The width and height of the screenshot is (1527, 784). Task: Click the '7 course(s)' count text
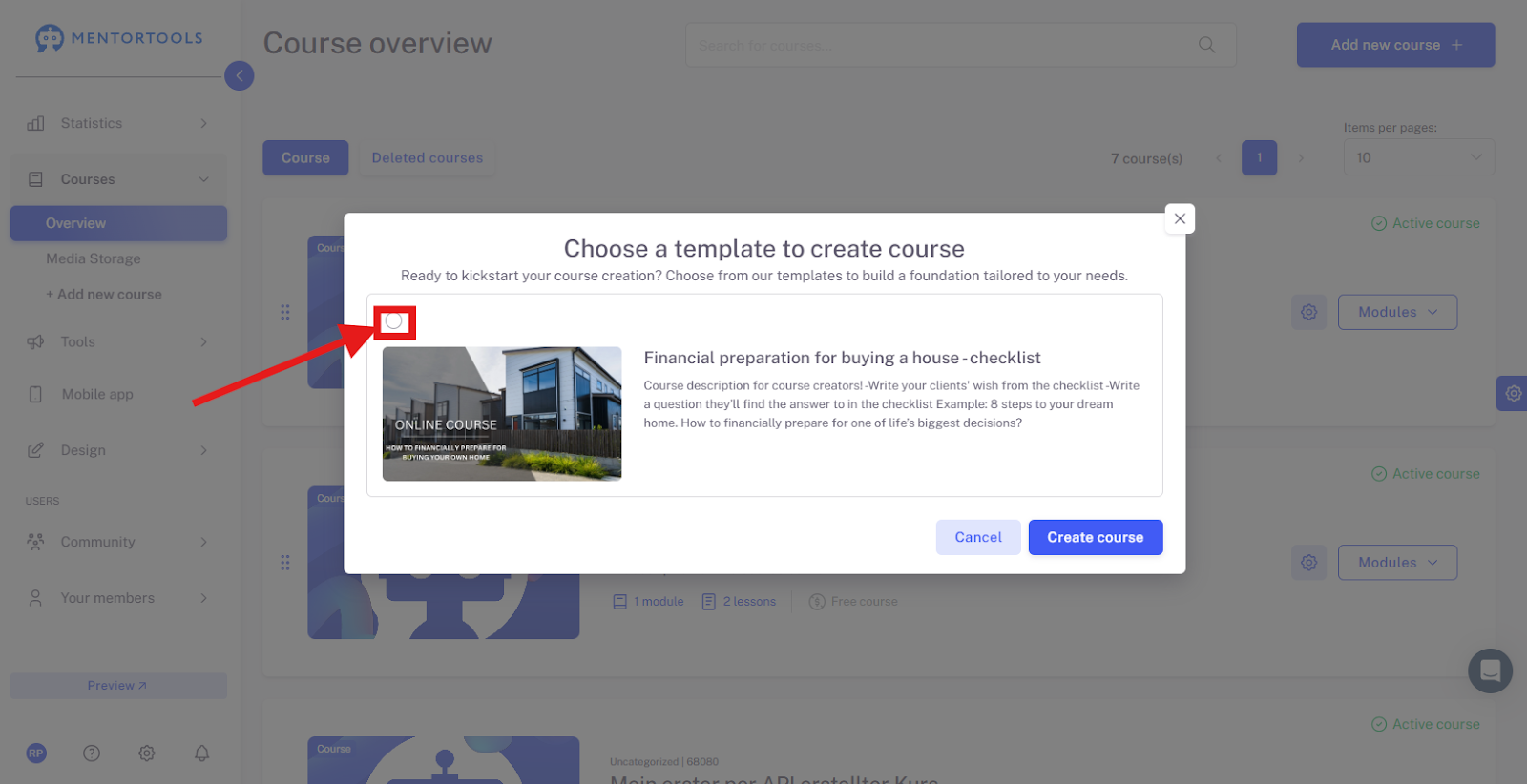pyautogui.click(x=1146, y=158)
